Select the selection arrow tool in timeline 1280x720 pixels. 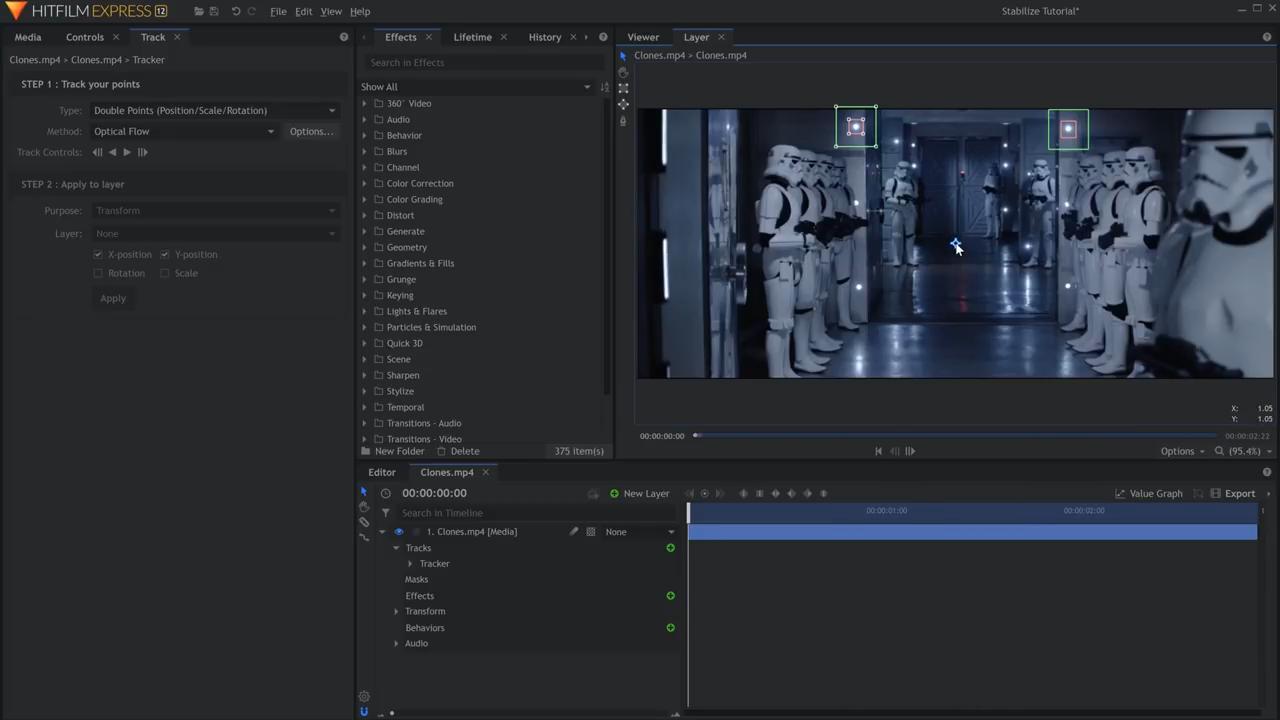click(364, 492)
